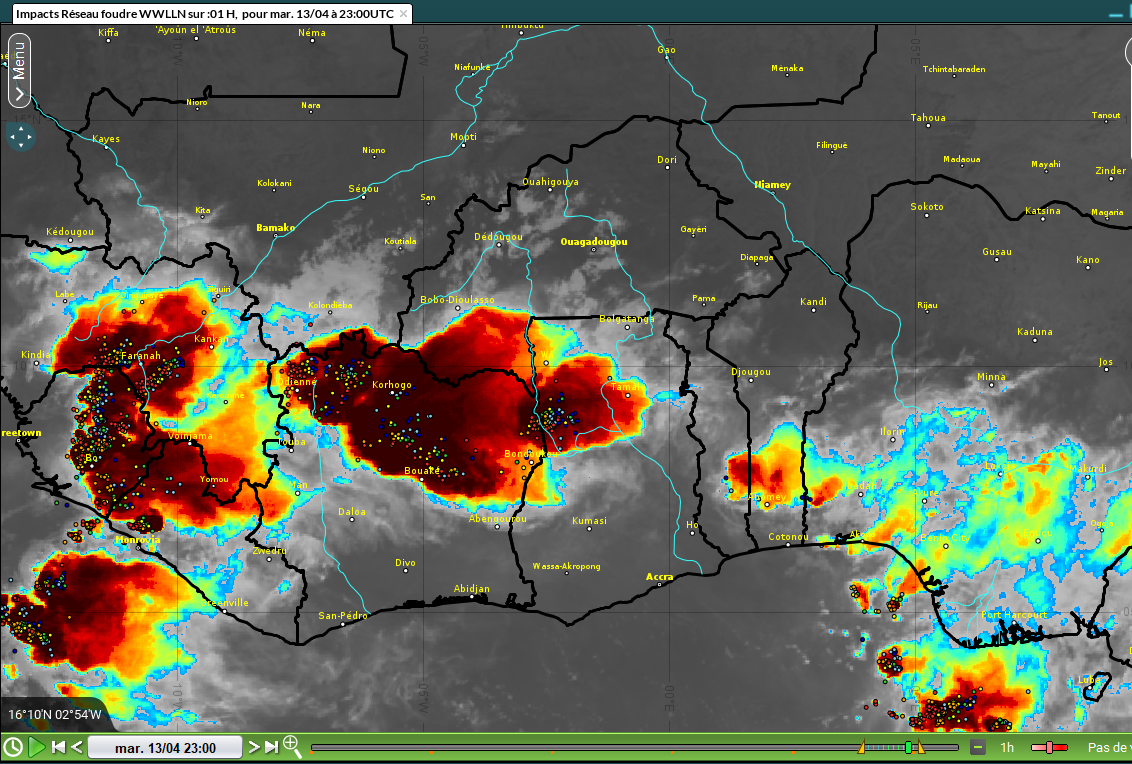The width and height of the screenshot is (1132, 764).
Task: Click the Sokoto city label on the map
Action: click(x=926, y=207)
